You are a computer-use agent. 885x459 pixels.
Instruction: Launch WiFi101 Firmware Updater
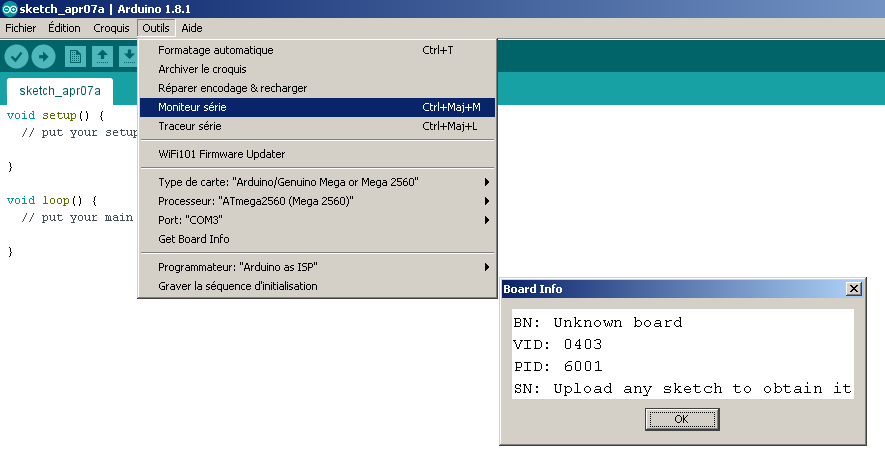pyautogui.click(x=317, y=154)
